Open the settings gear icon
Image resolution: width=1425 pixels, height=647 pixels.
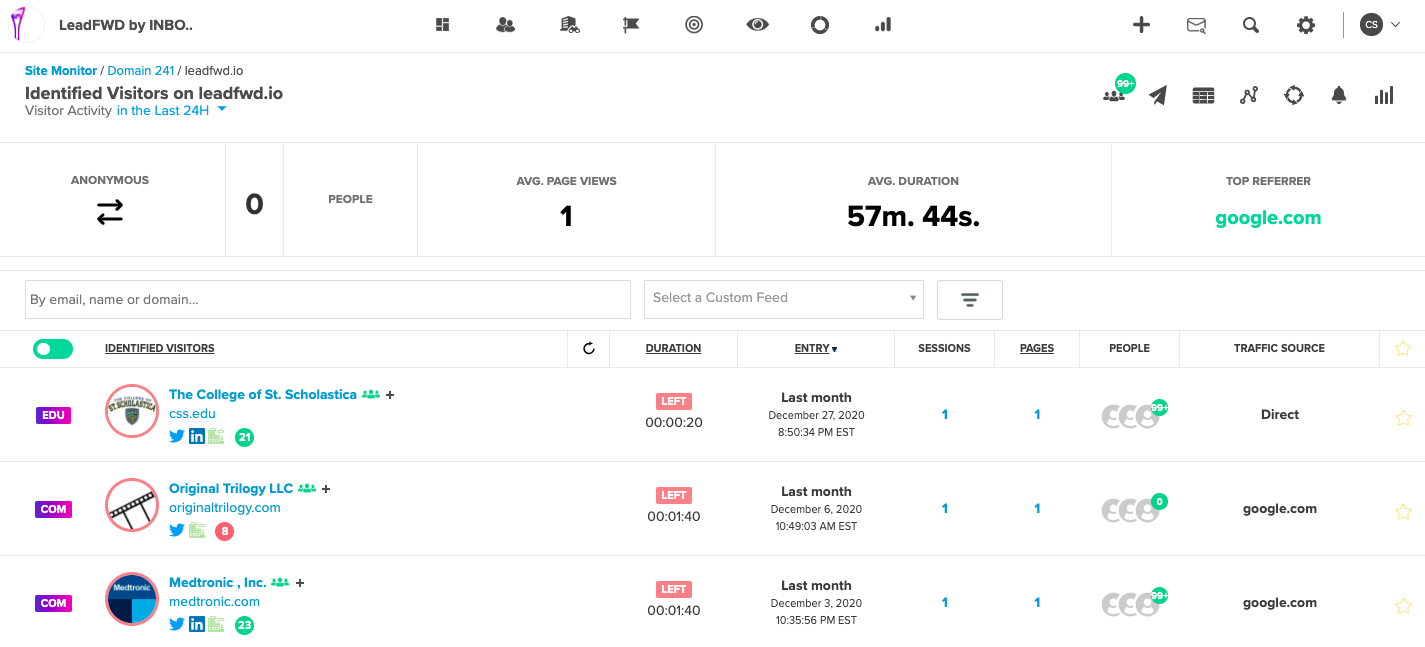click(1305, 25)
